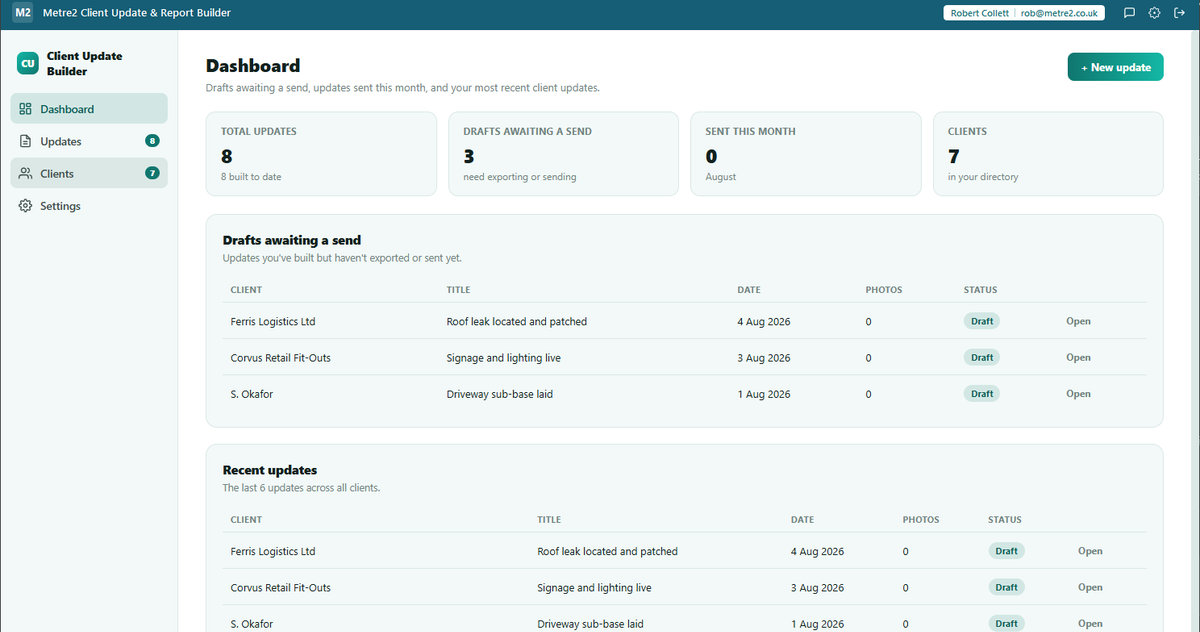Click the Draft status badge for S. Okafor in Drafts awaiting
1200x632 pixels.
[x=982, y=394]
